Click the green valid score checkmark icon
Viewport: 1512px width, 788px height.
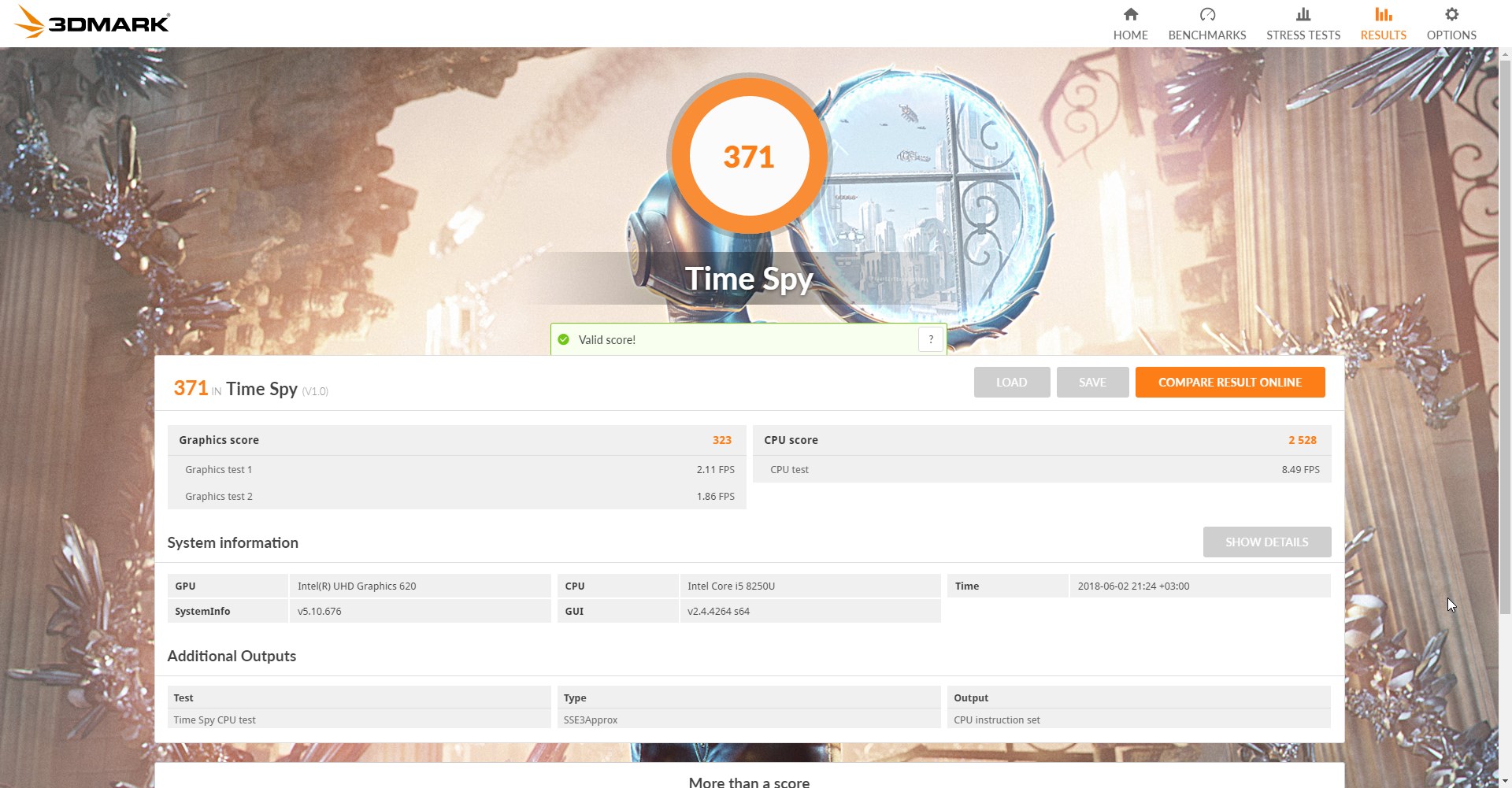point(564,339)
